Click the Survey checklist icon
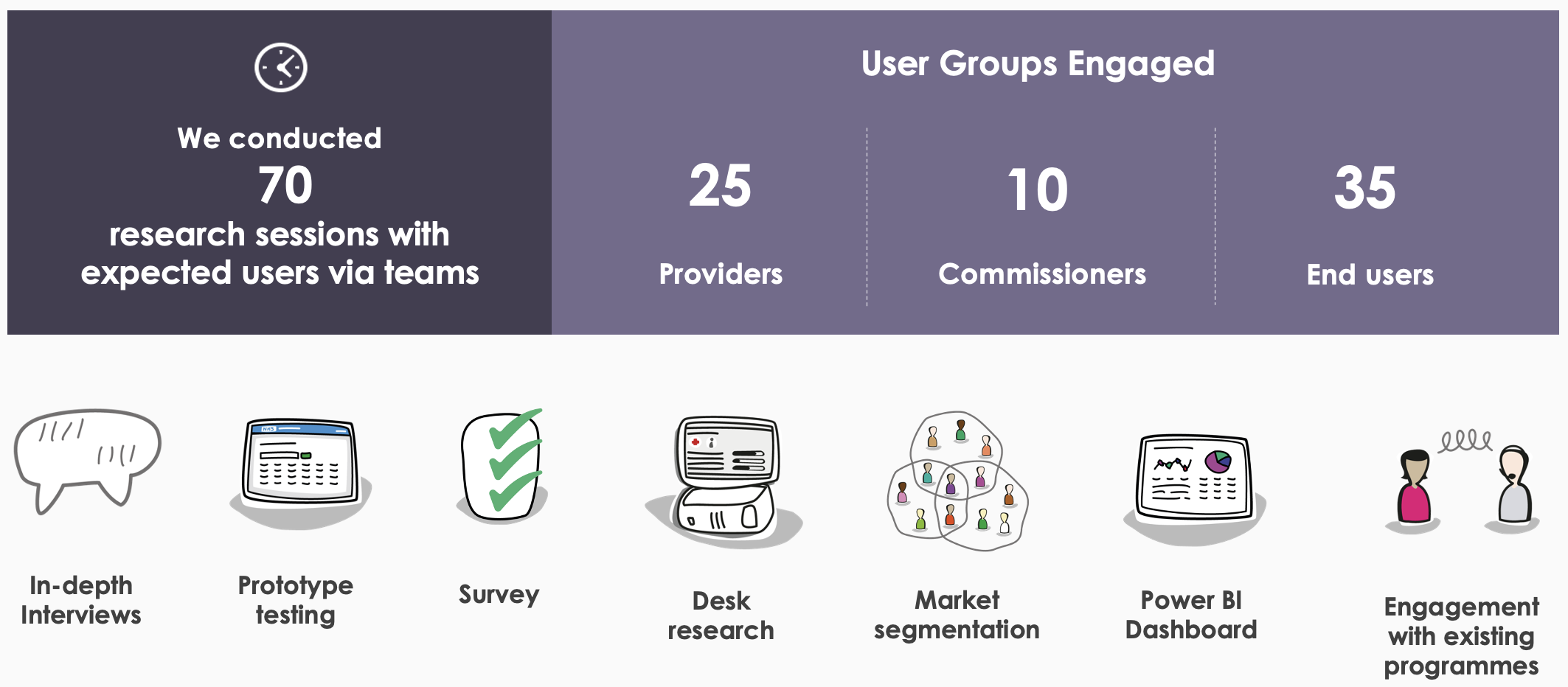 pyautogui.click(x=502, y=466)
